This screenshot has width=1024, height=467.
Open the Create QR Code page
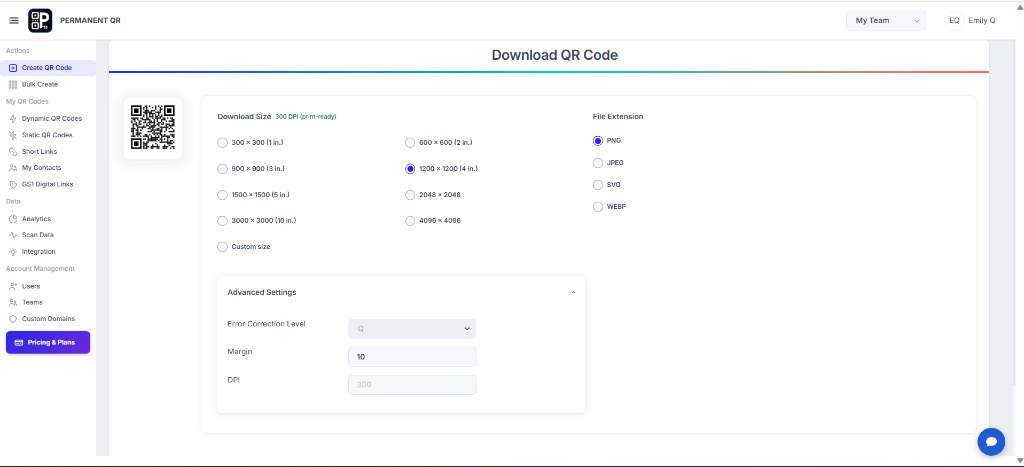click(48, 68)
